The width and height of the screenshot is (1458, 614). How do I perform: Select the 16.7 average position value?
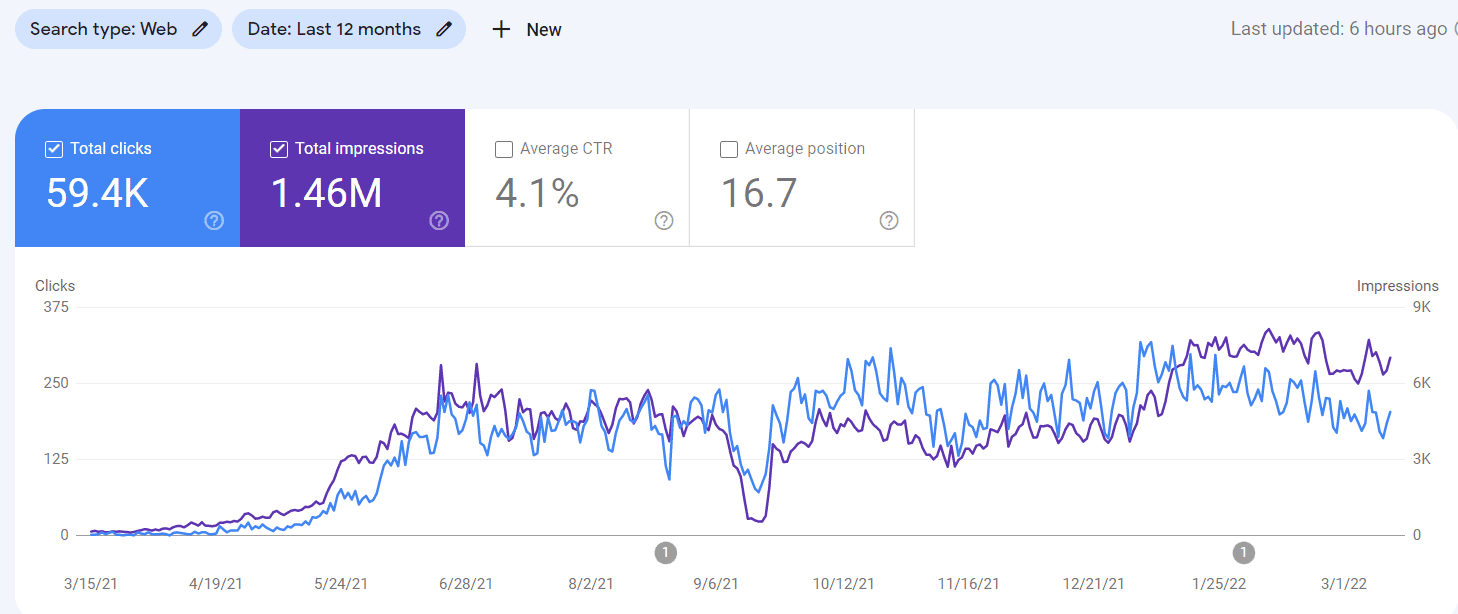(x=759, y=193)
